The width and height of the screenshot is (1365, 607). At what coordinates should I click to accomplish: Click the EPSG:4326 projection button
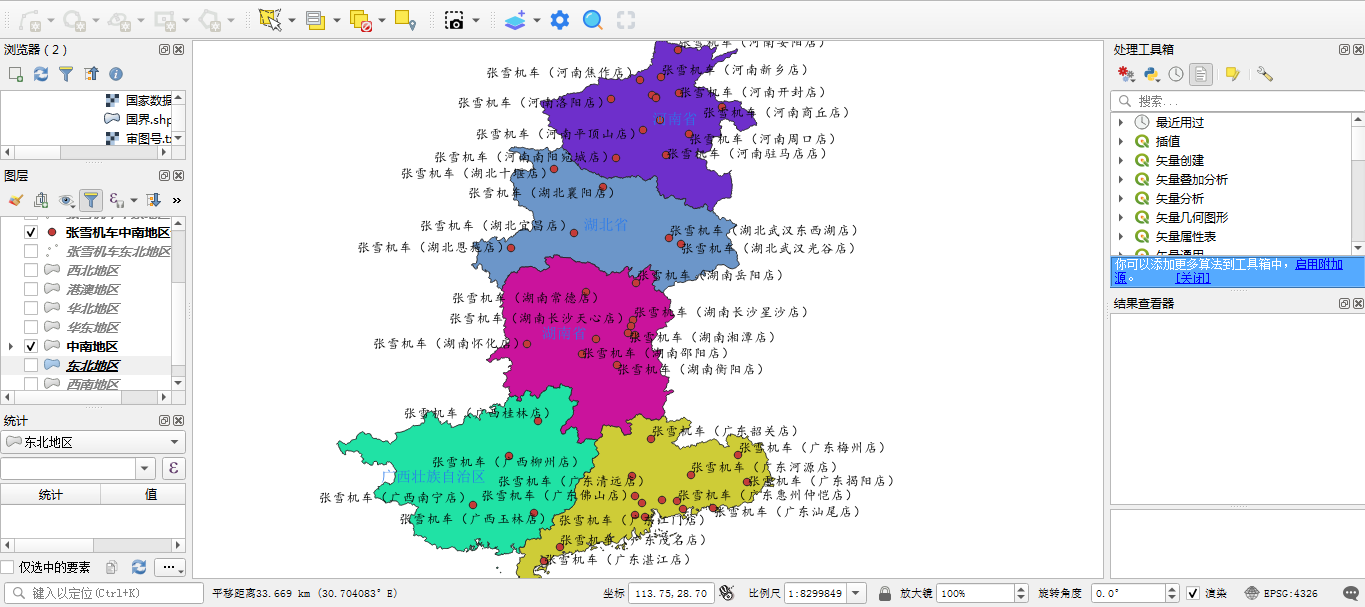[1281, 593]
